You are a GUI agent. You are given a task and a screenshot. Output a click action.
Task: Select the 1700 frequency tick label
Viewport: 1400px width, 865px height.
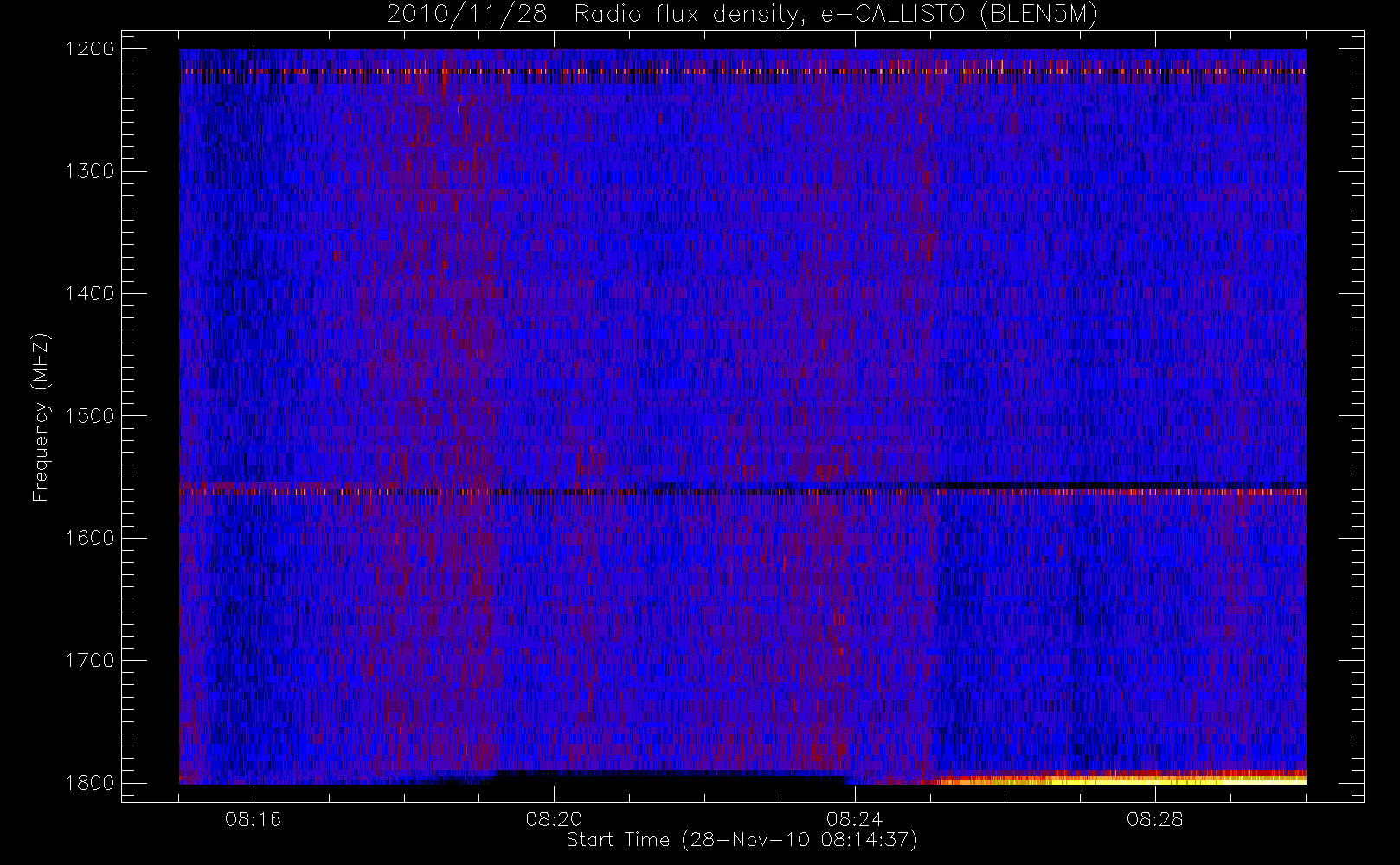90,661
